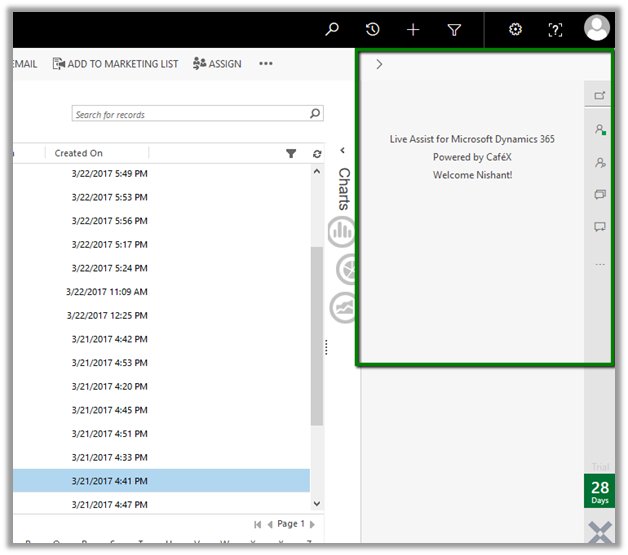This screenshot has width=628, height=555.
Task: Open advanced find funnel icon in top bar
Action: click(x=454, y=30)
